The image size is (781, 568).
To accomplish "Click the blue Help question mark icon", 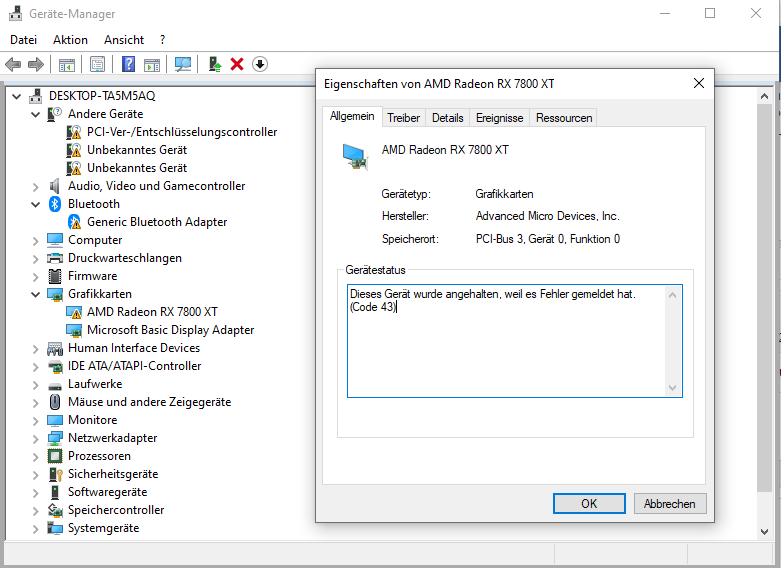I will [129, 64].
